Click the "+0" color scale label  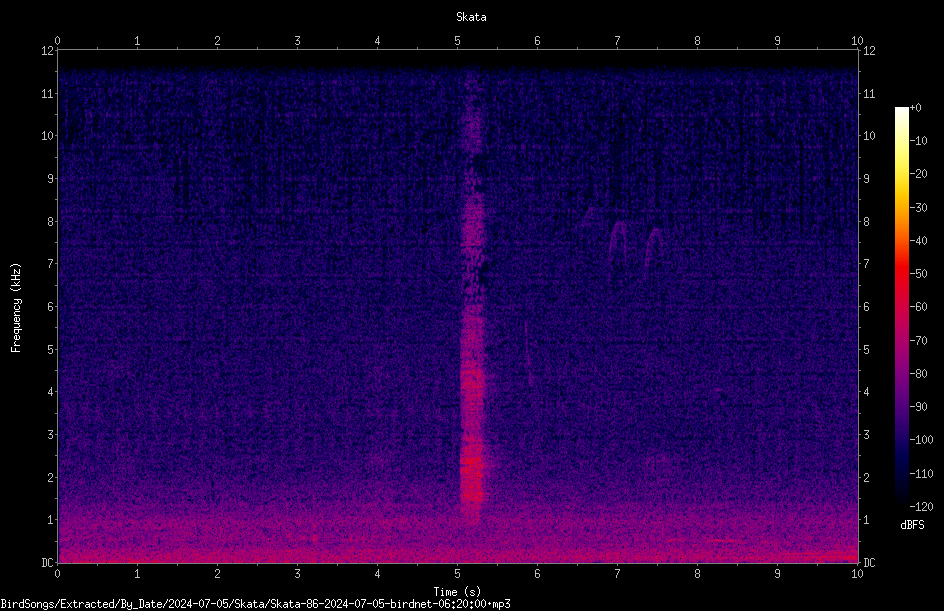tap(915, 108)
